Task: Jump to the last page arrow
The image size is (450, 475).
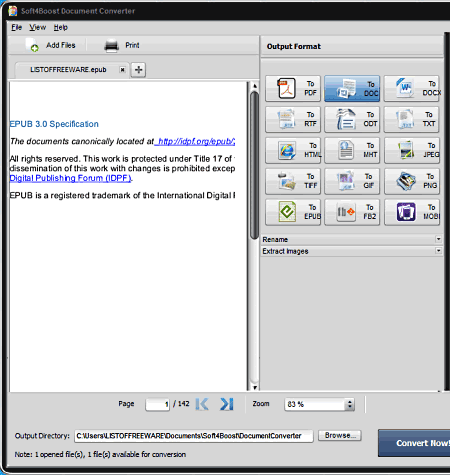Action: (227, 404)
